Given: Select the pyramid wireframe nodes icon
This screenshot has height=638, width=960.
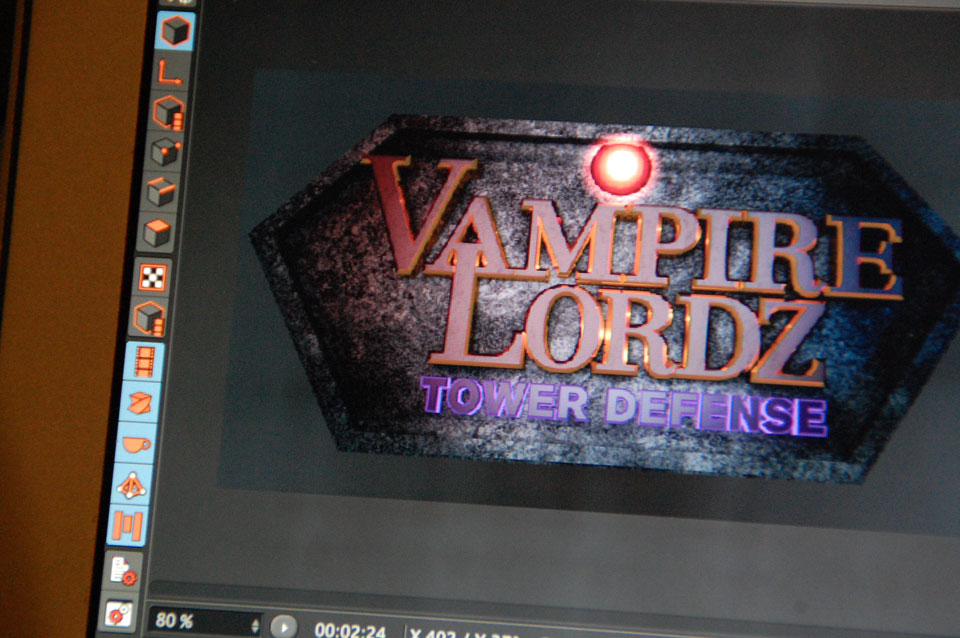Looking at the screenshot, I should click(132, 486).
